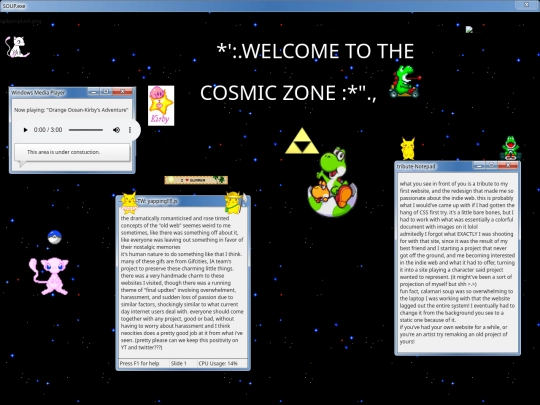Click the I love summer banner
540x405 pixels.
point(196,180)
